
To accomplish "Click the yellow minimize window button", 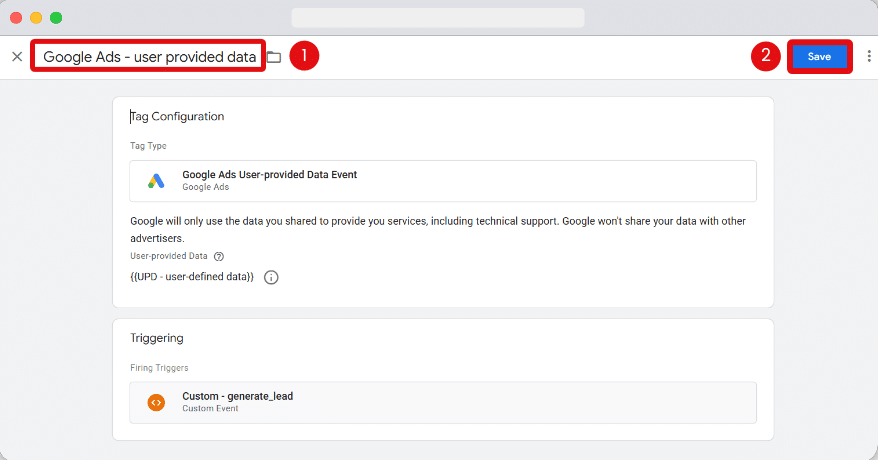I will pyautogui.click(x=36, y=18).
